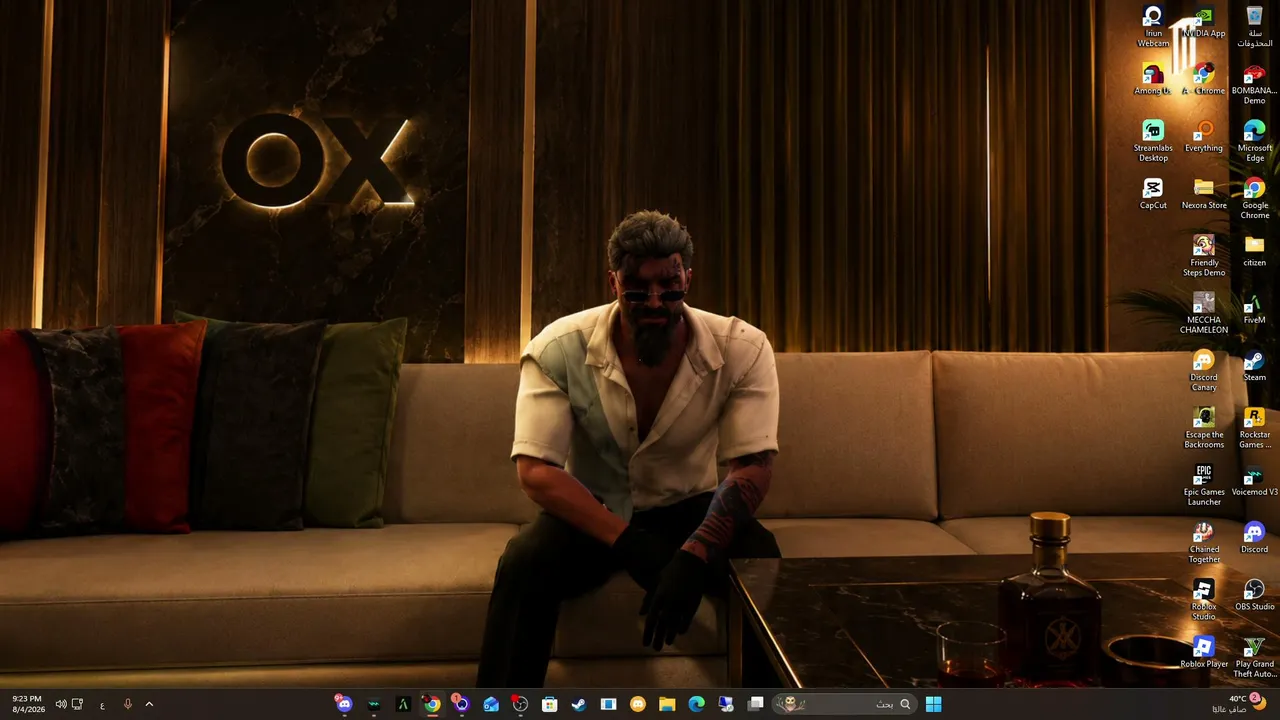Show hidden system tray icons

point(149,704)
